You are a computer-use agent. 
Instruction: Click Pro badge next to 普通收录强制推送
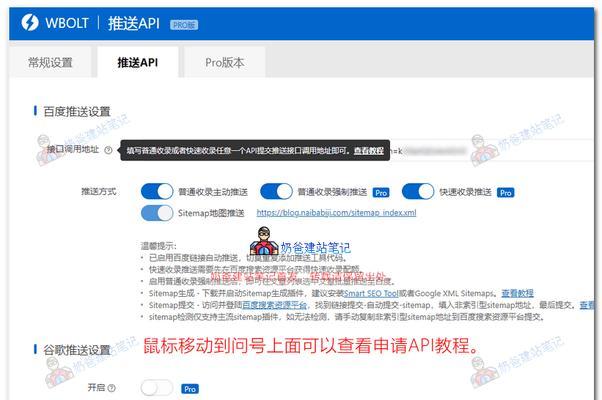381,193
